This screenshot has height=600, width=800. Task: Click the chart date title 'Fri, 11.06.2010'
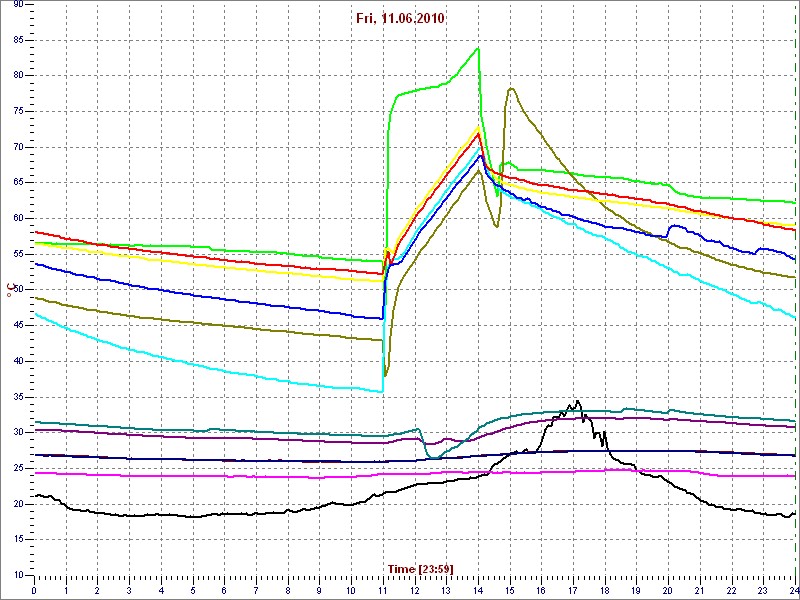point(399,19)
